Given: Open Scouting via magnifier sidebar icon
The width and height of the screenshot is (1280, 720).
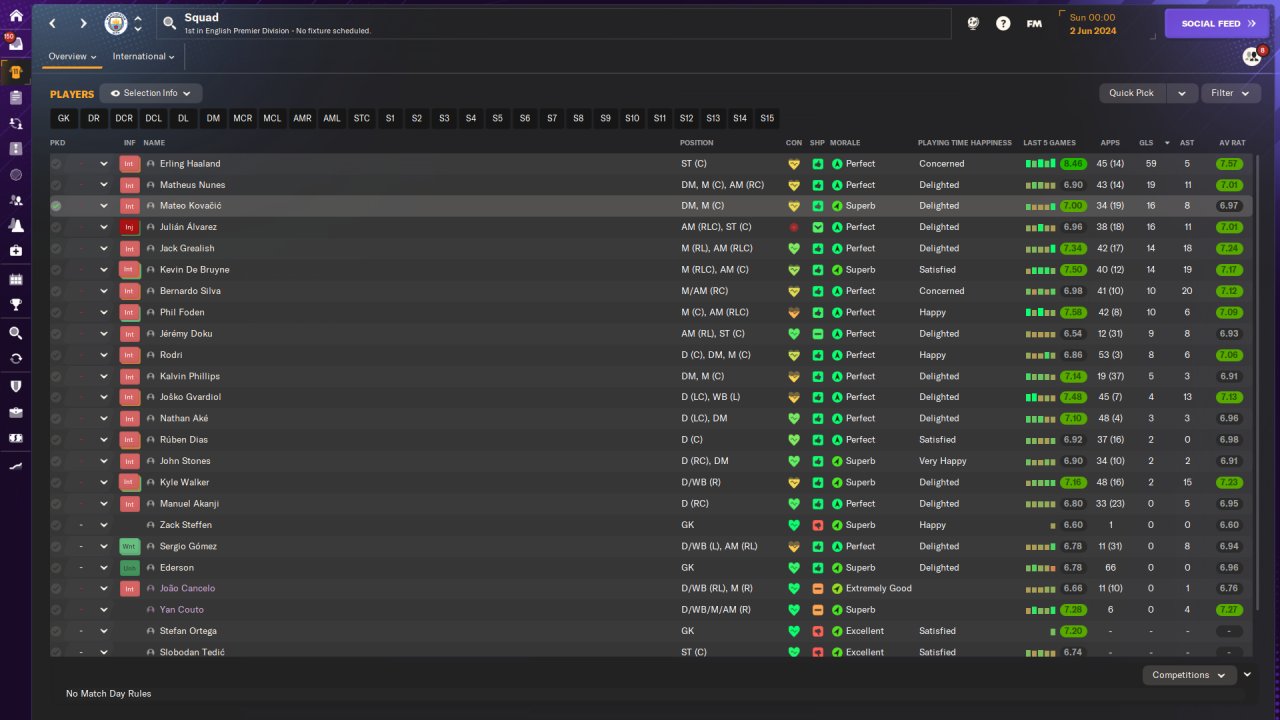Looking at the screenshot, I should click(16, 333).
